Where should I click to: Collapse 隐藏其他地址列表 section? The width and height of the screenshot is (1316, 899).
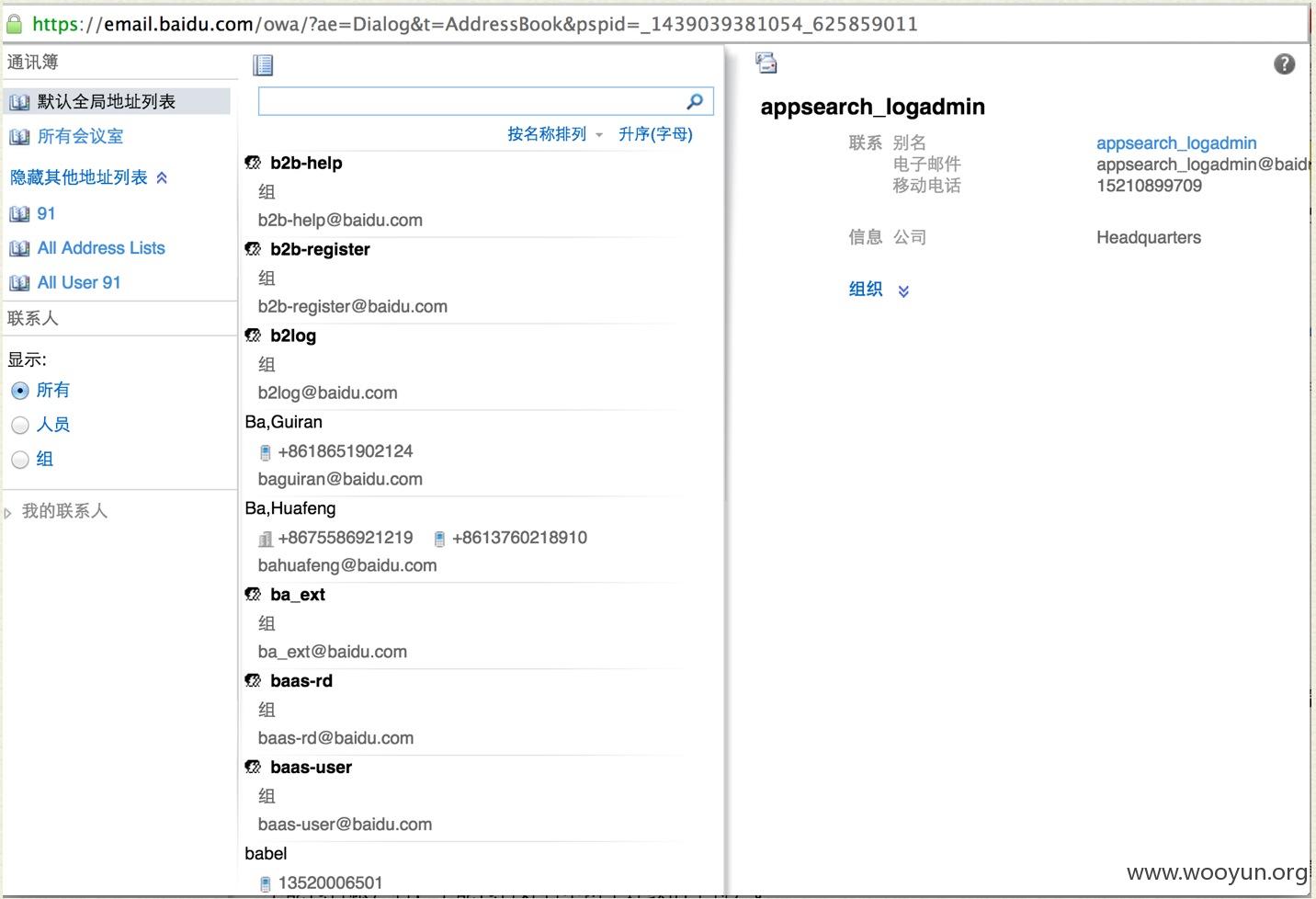(88, 177)
